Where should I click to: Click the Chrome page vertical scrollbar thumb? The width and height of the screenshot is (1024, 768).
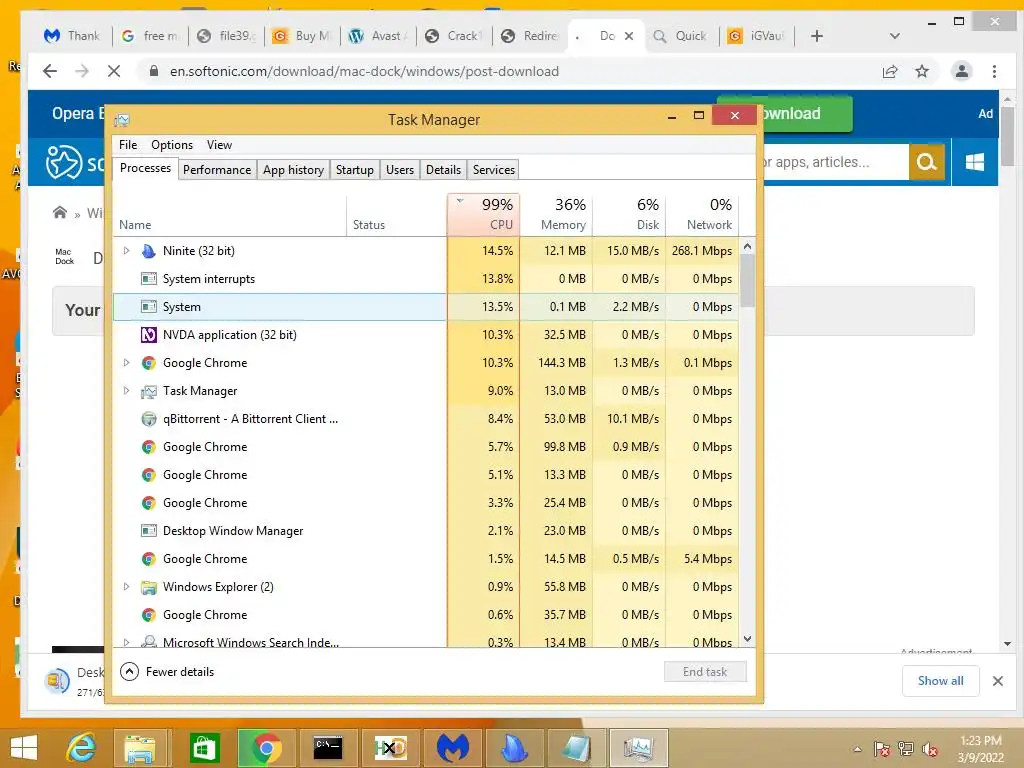1007,137
